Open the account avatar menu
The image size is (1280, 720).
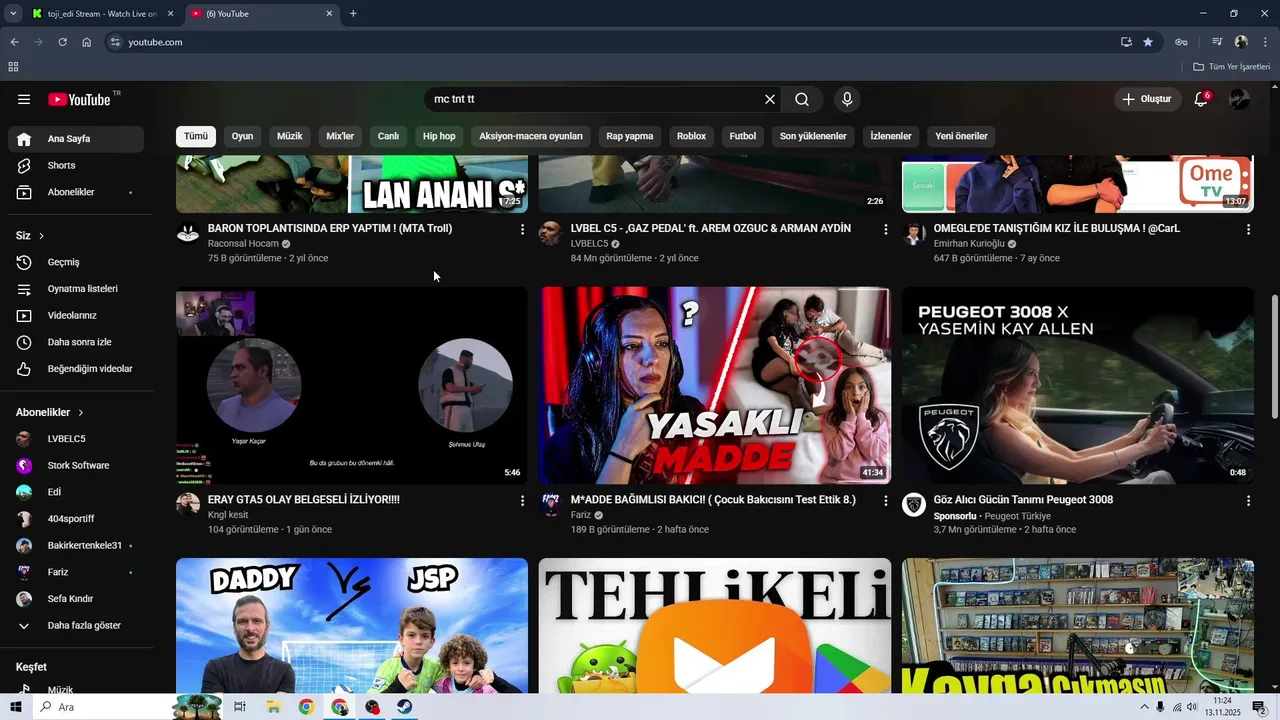coord(1239,99)
